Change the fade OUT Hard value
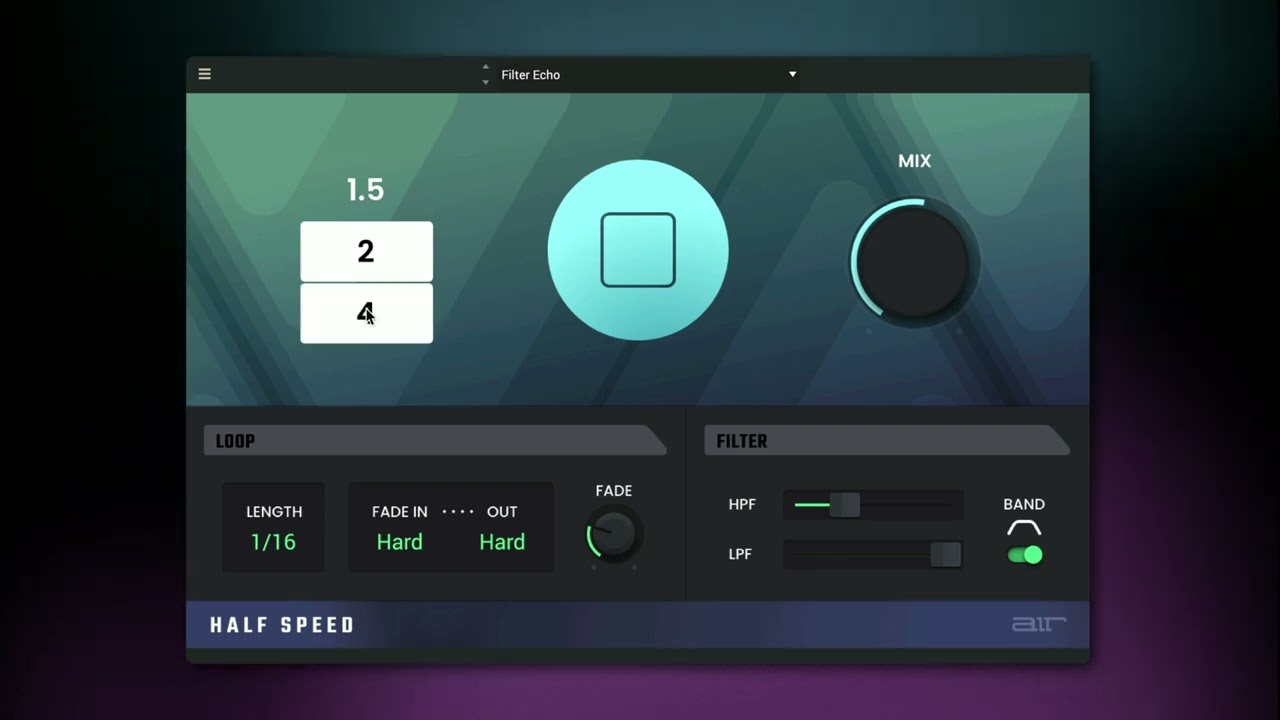The image size is (1280, 720). pos(502,542)
